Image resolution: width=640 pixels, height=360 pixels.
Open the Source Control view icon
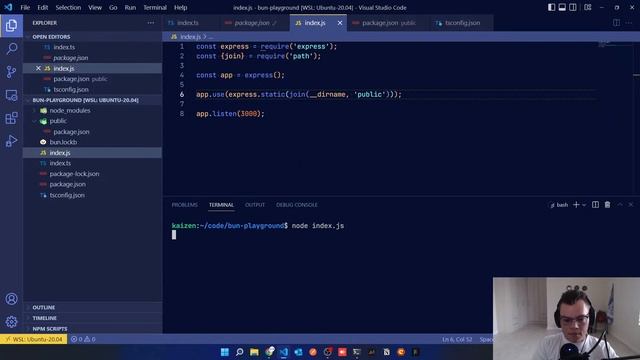(x=11, y=72)
